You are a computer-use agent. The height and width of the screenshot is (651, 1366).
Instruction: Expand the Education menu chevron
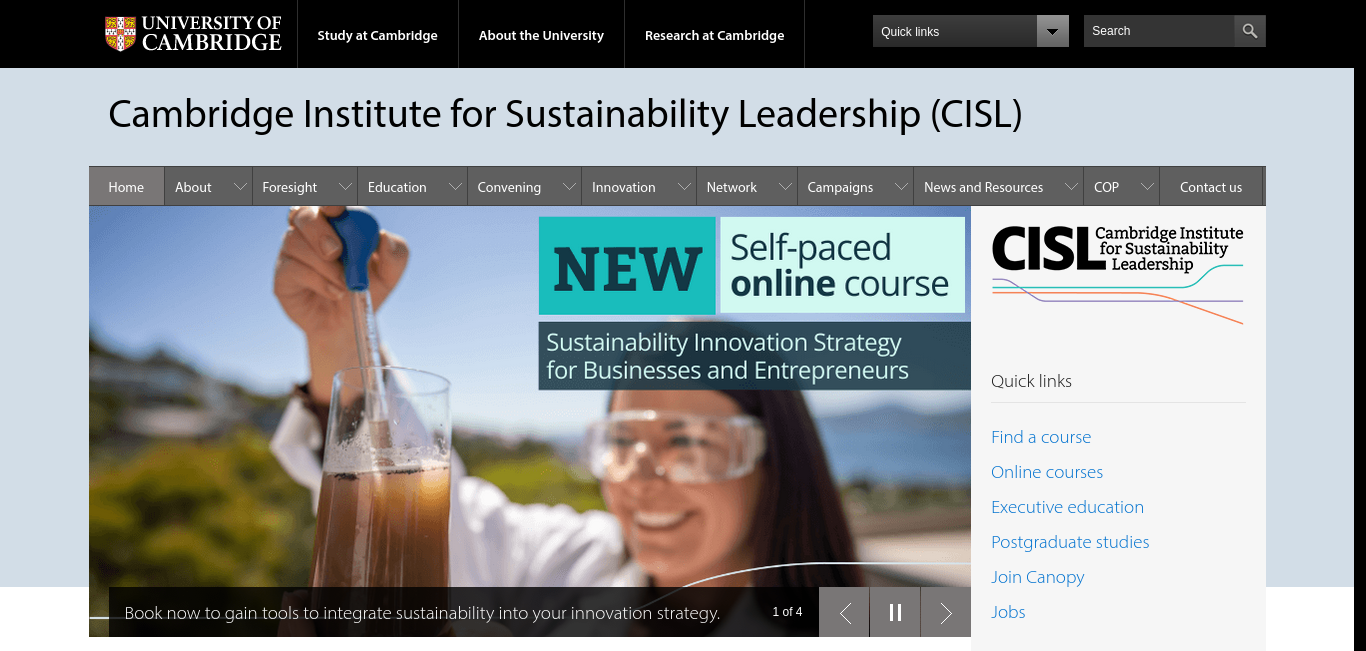[455, 187]
